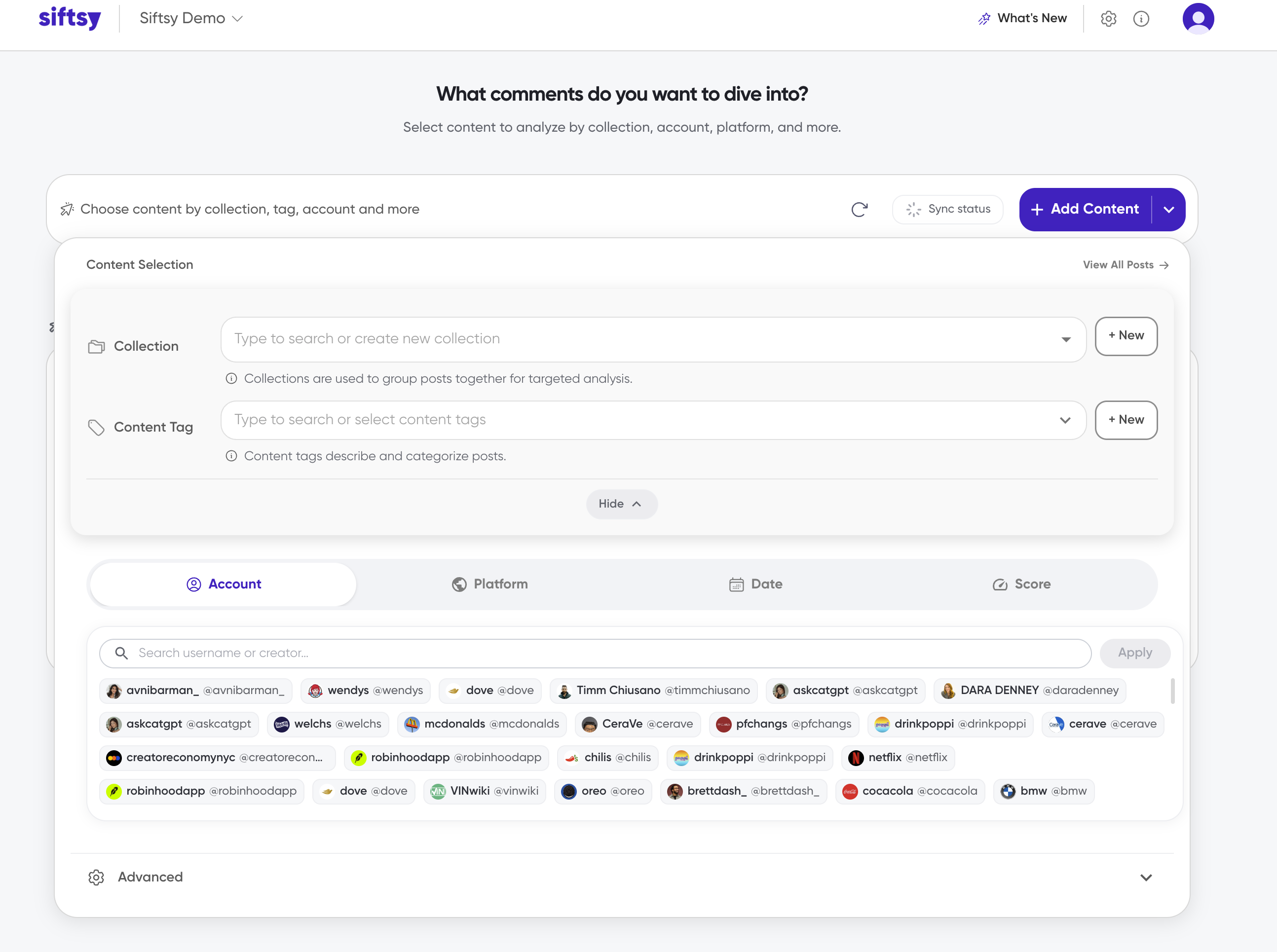Select the chilis account chip
The width and height of the screenshot is (1277, 952).
607,757
